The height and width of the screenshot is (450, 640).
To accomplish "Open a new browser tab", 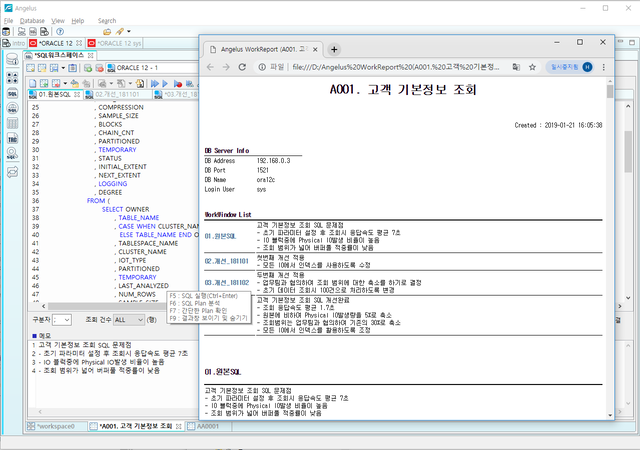I will [x=334, y=48].
